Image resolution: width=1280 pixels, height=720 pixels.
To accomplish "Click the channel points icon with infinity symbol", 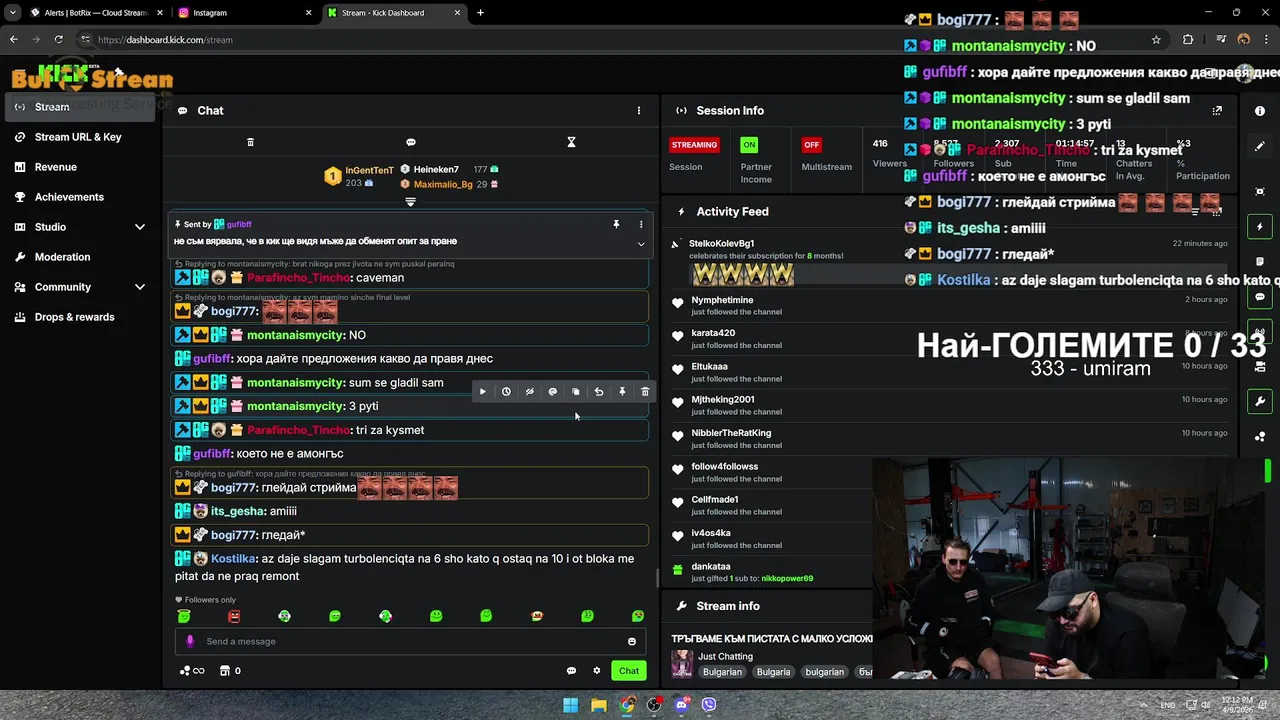I will tap(191, 671).
